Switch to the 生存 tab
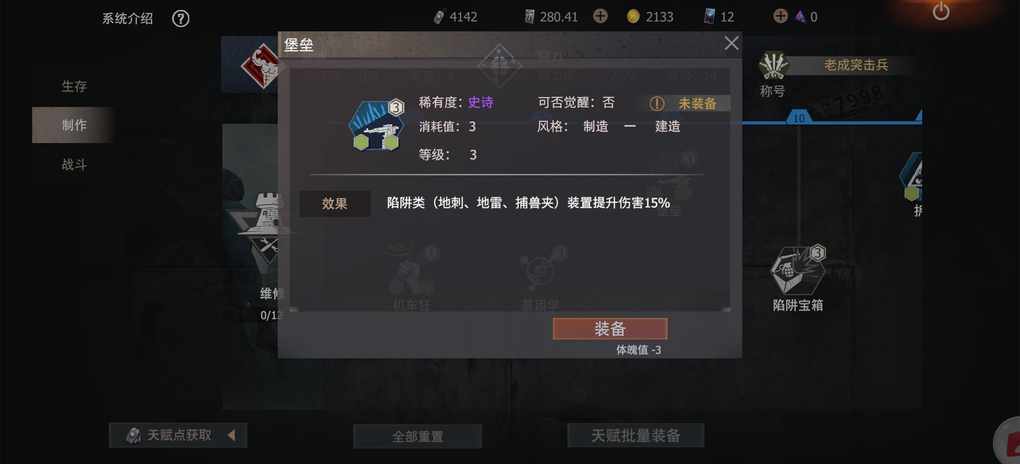 [x=74, y=86]
